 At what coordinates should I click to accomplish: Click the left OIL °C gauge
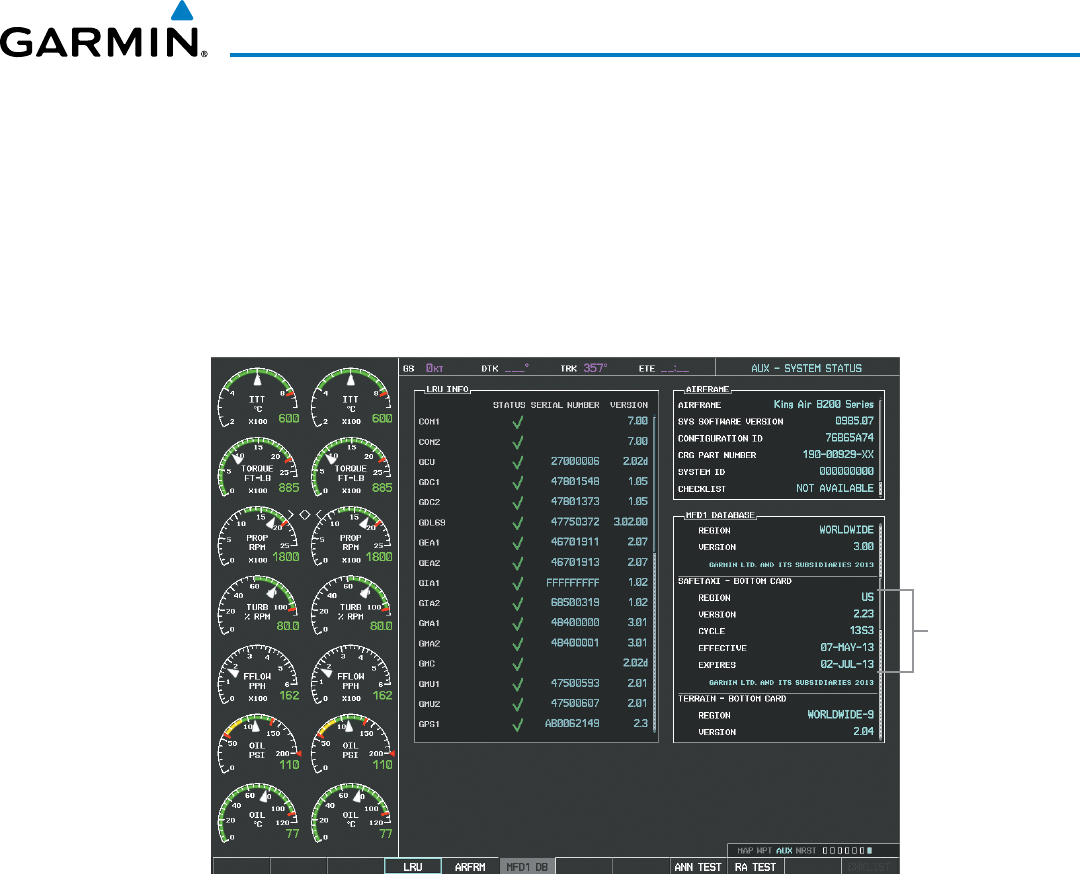click(258, 813)
